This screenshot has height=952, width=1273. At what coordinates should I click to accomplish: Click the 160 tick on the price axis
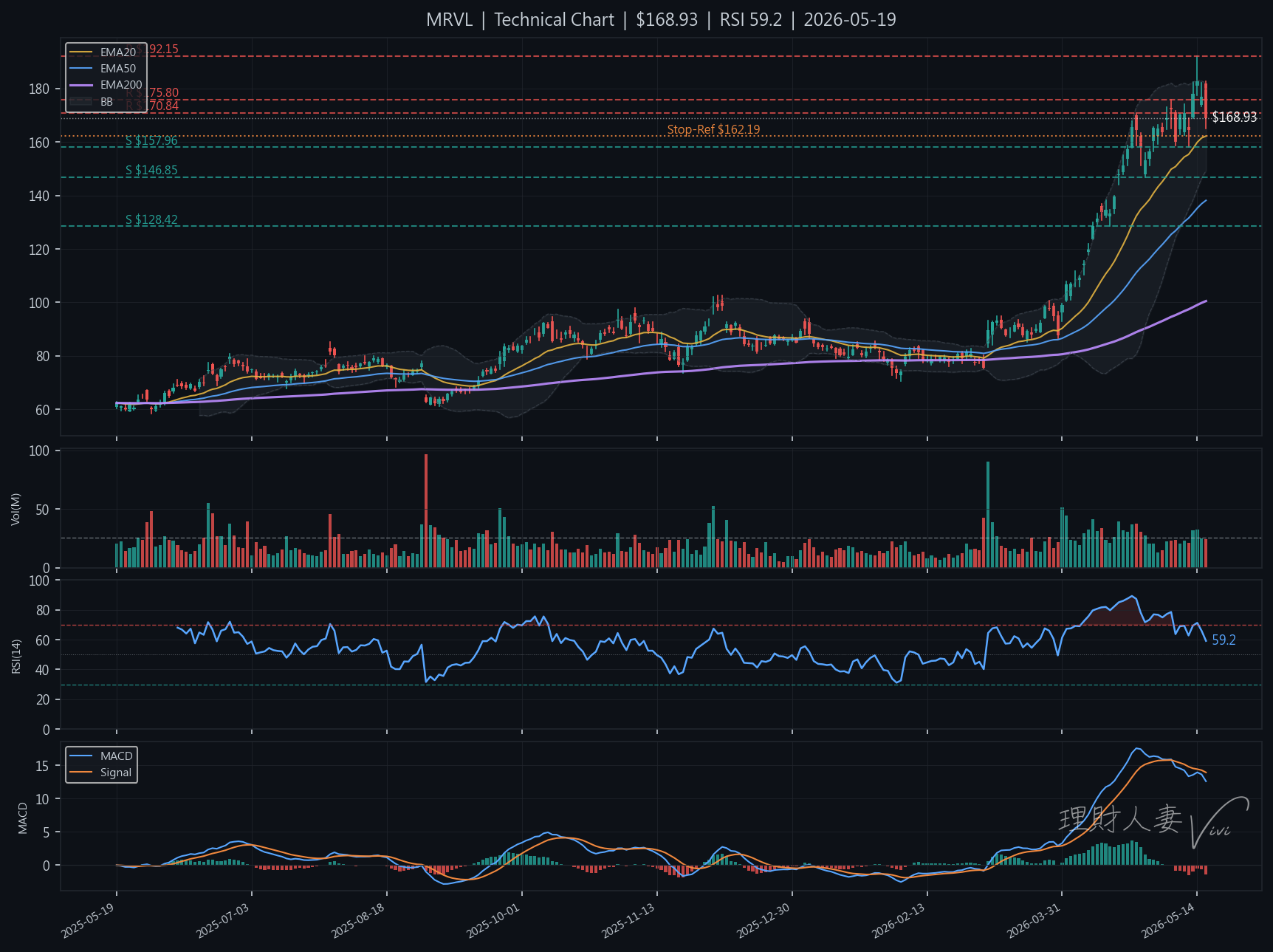coord(39,143)
